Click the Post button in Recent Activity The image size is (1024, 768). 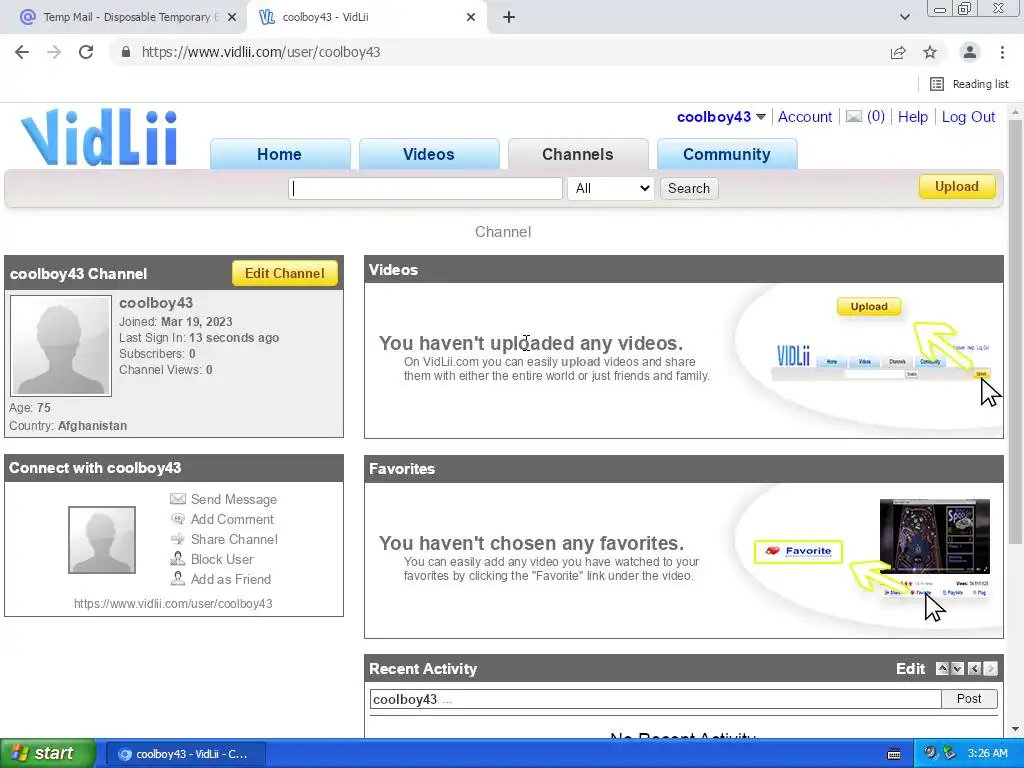pos(969,699)
